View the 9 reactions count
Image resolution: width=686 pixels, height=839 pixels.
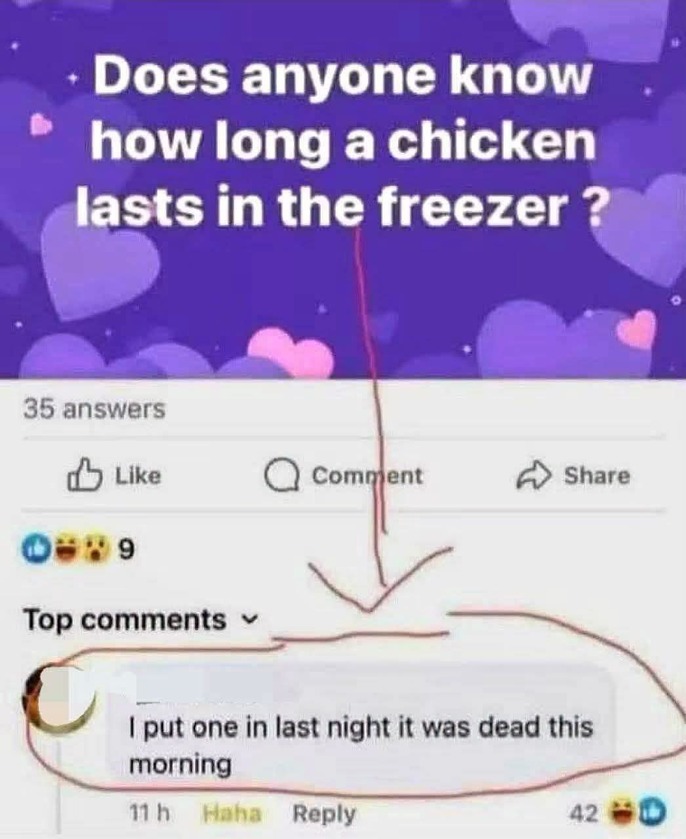pos(125,550)
